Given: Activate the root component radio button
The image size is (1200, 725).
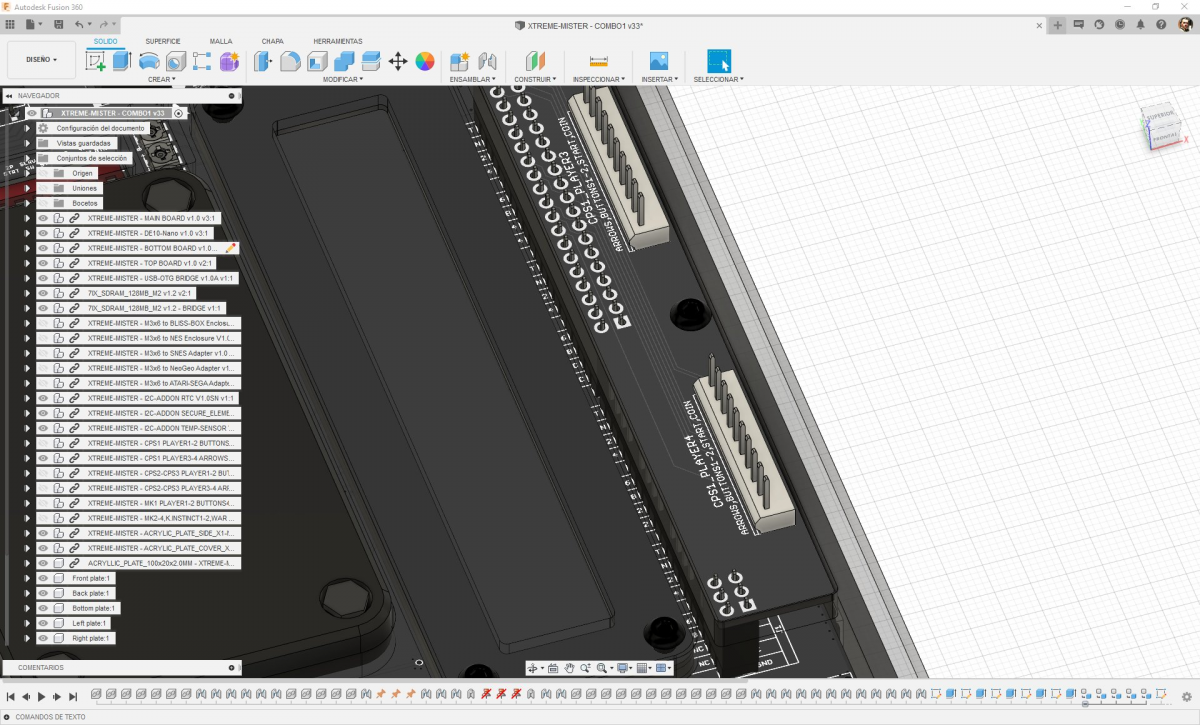Looking at the screenshot, I should [179, 113].
